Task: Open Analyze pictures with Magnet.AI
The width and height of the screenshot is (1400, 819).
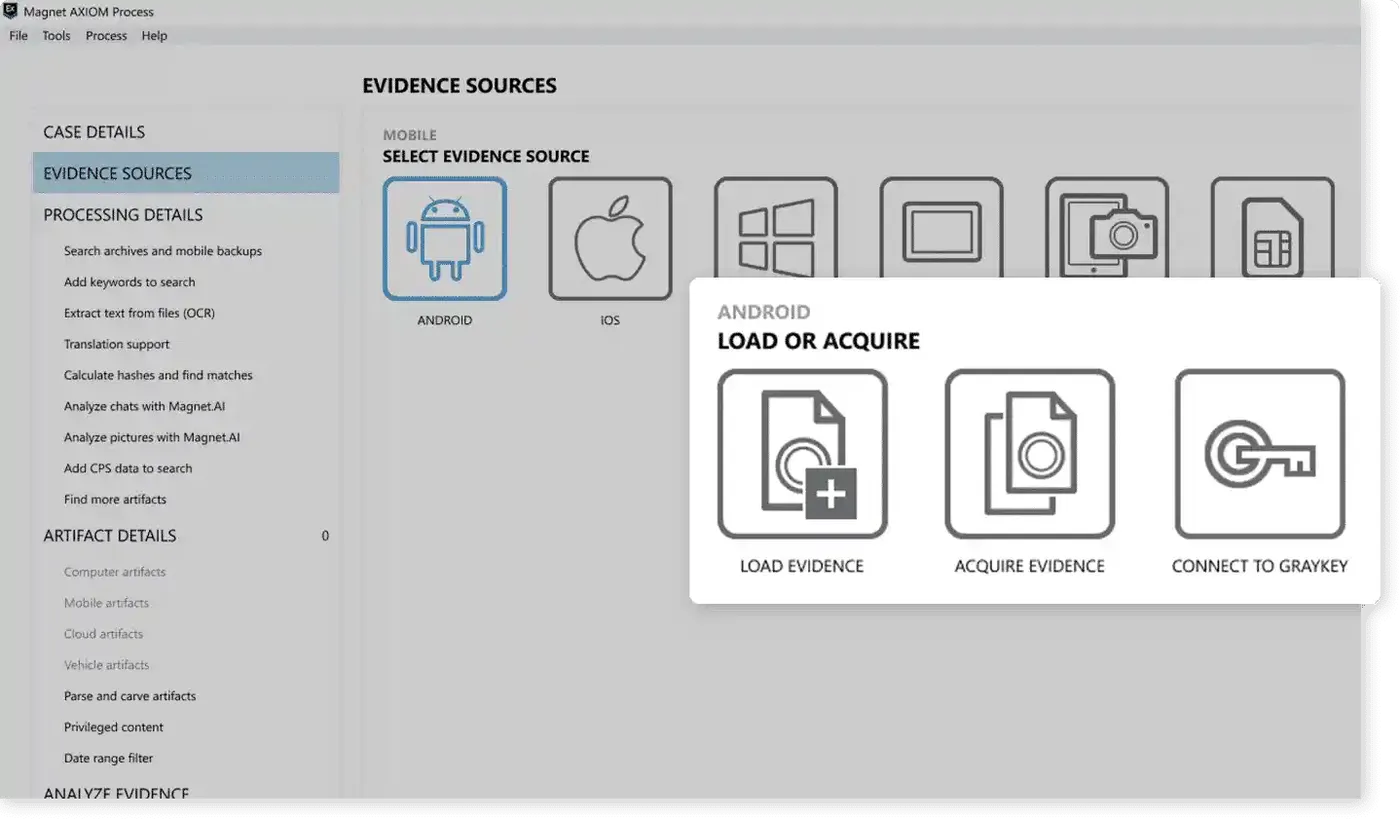Action: (152, 437)
